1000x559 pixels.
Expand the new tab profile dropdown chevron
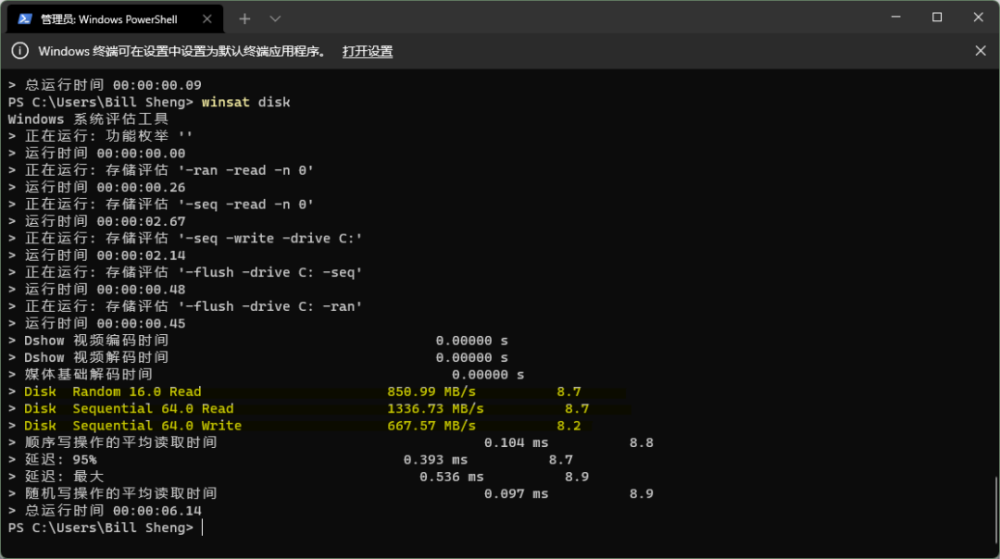275,18
